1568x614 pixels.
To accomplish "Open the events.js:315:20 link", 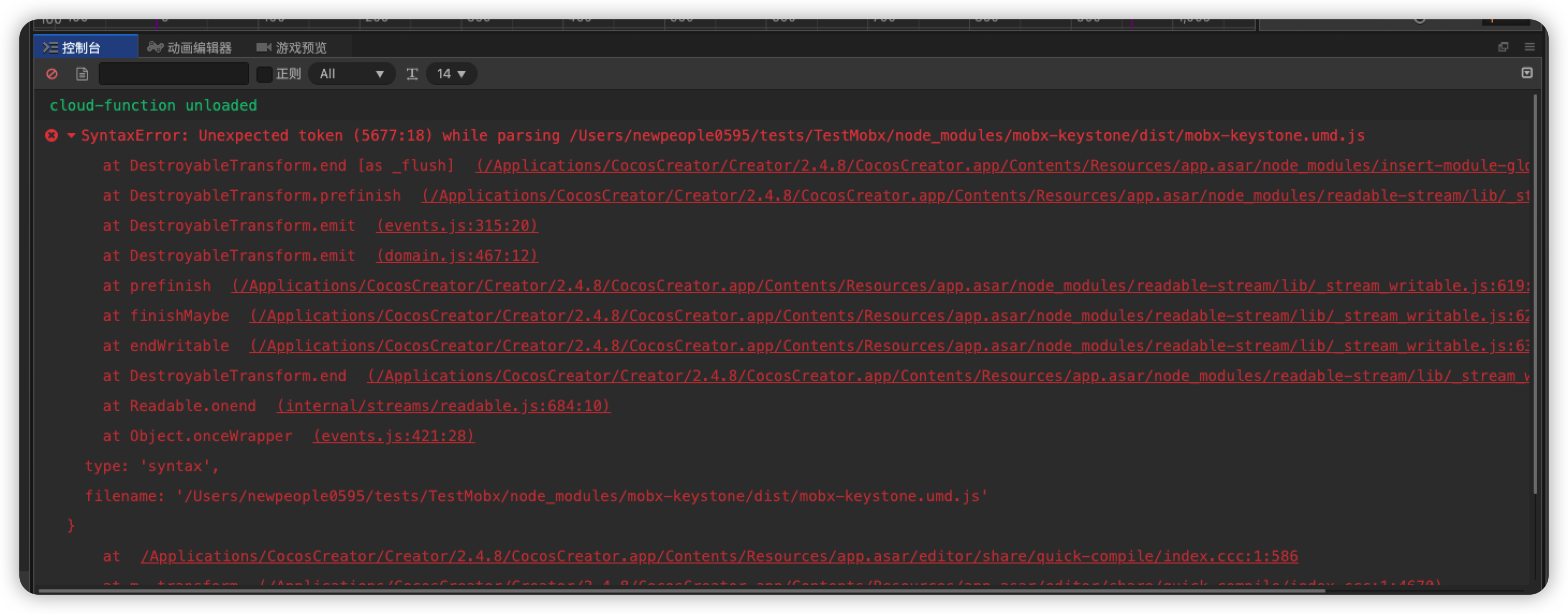I will pyautogui.click(x=456, y=225).
